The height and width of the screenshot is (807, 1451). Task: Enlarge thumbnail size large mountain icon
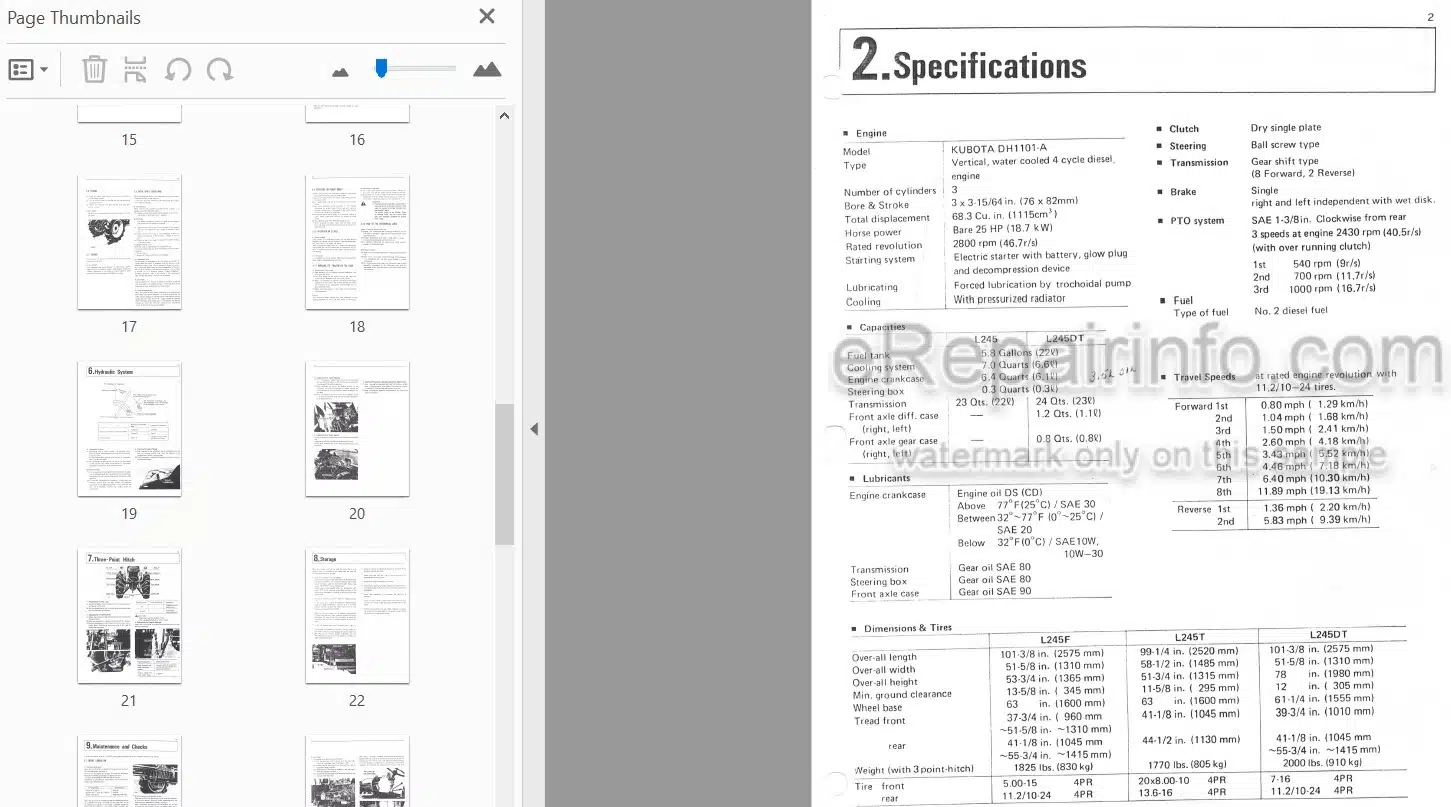487,69
